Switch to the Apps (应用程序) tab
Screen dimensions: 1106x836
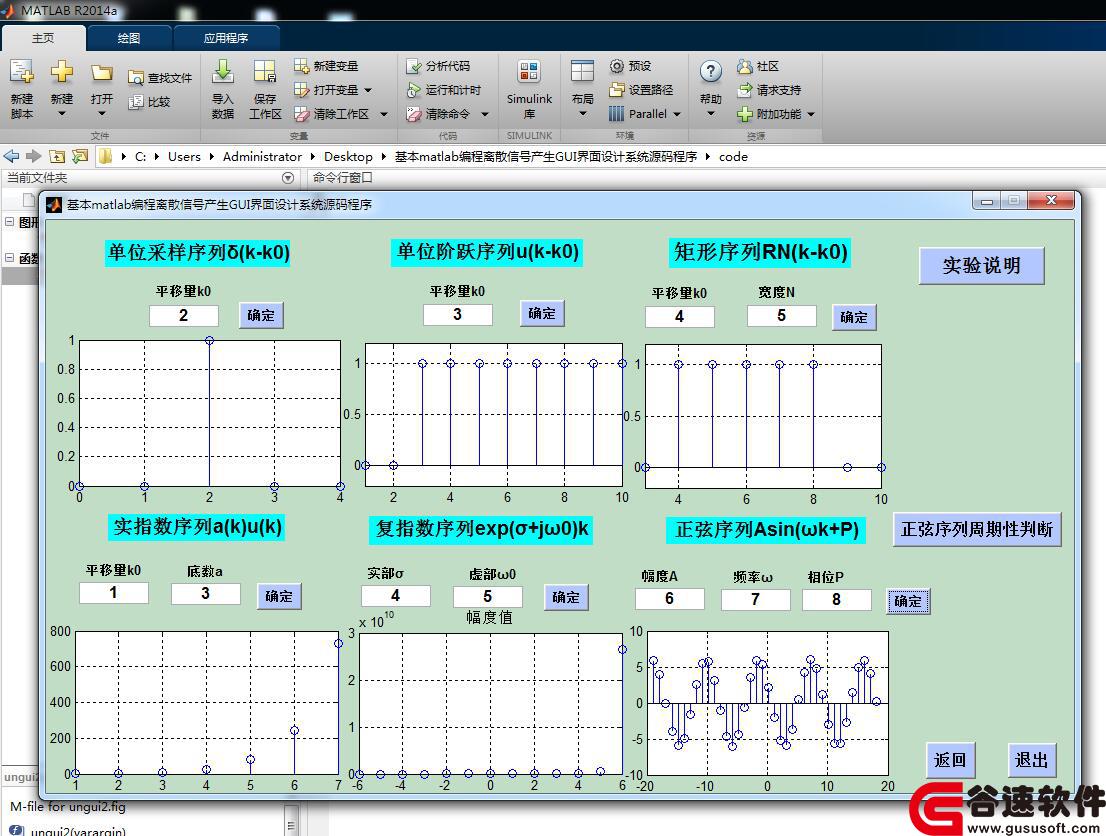[226, 38]
